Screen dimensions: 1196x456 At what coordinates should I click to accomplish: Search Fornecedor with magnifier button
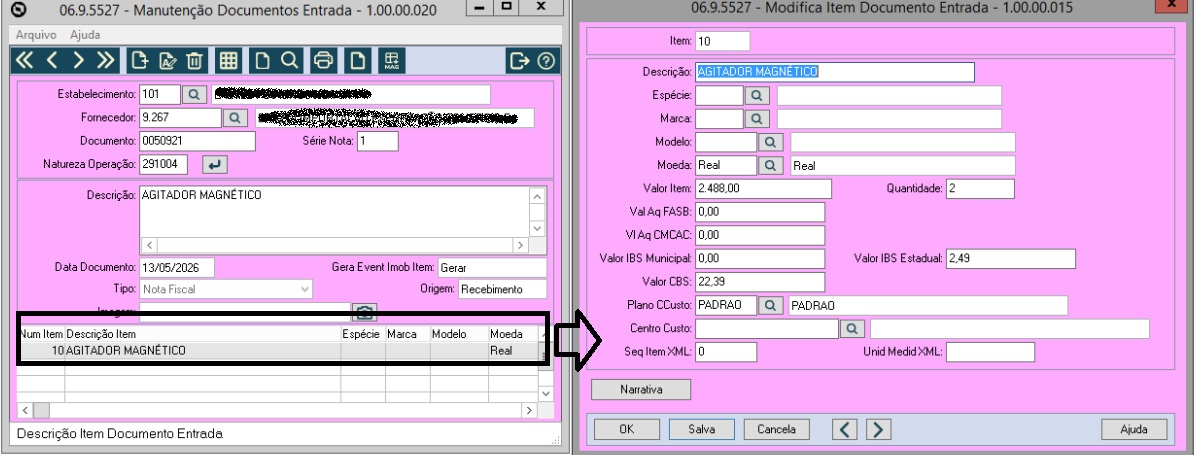(x=235, y=117)
